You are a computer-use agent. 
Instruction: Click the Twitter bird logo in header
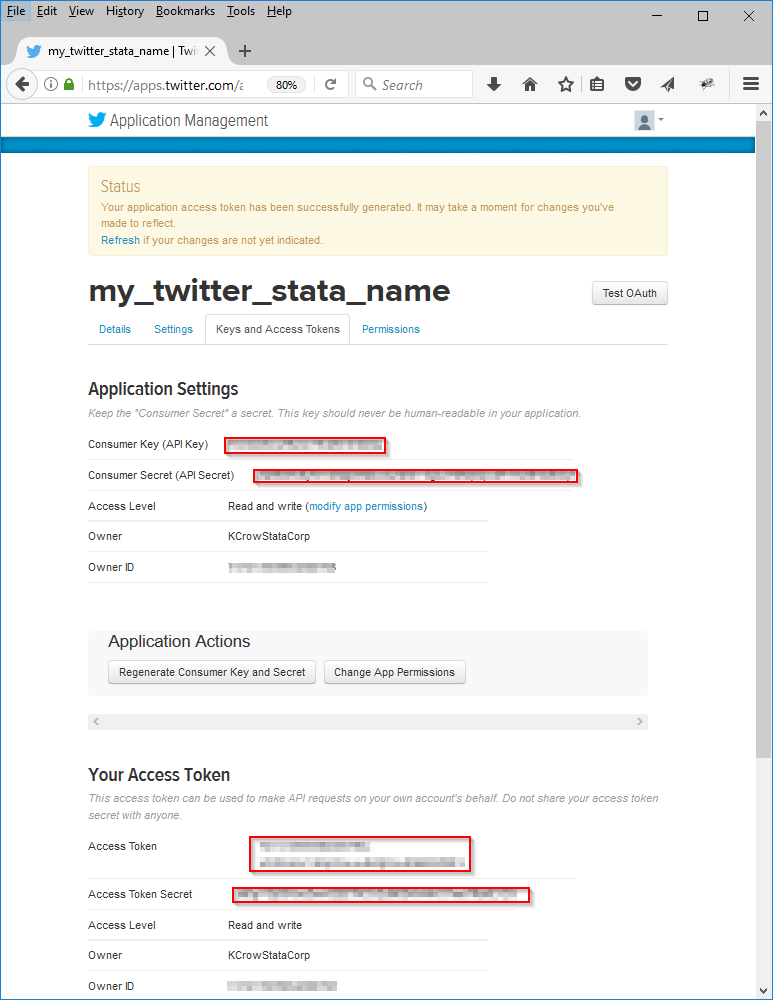[97, 120]
